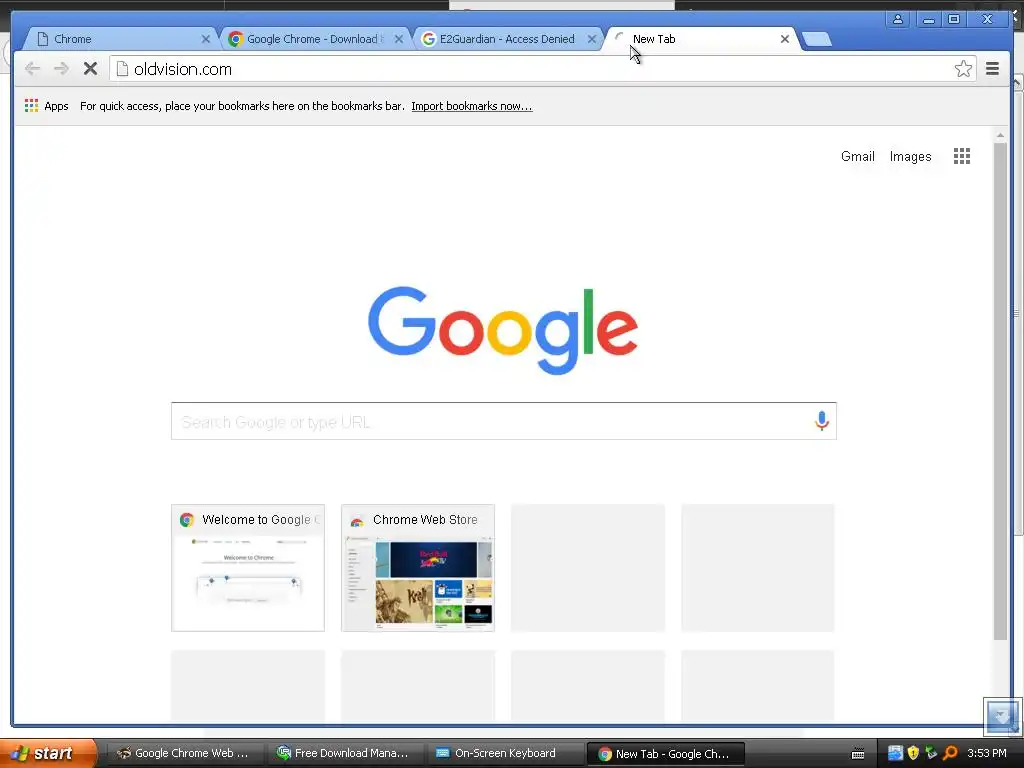Image resolution: width=1024 pixels, height=768 pixels.
Task: Open the Google apps grid
Action: 961,156
